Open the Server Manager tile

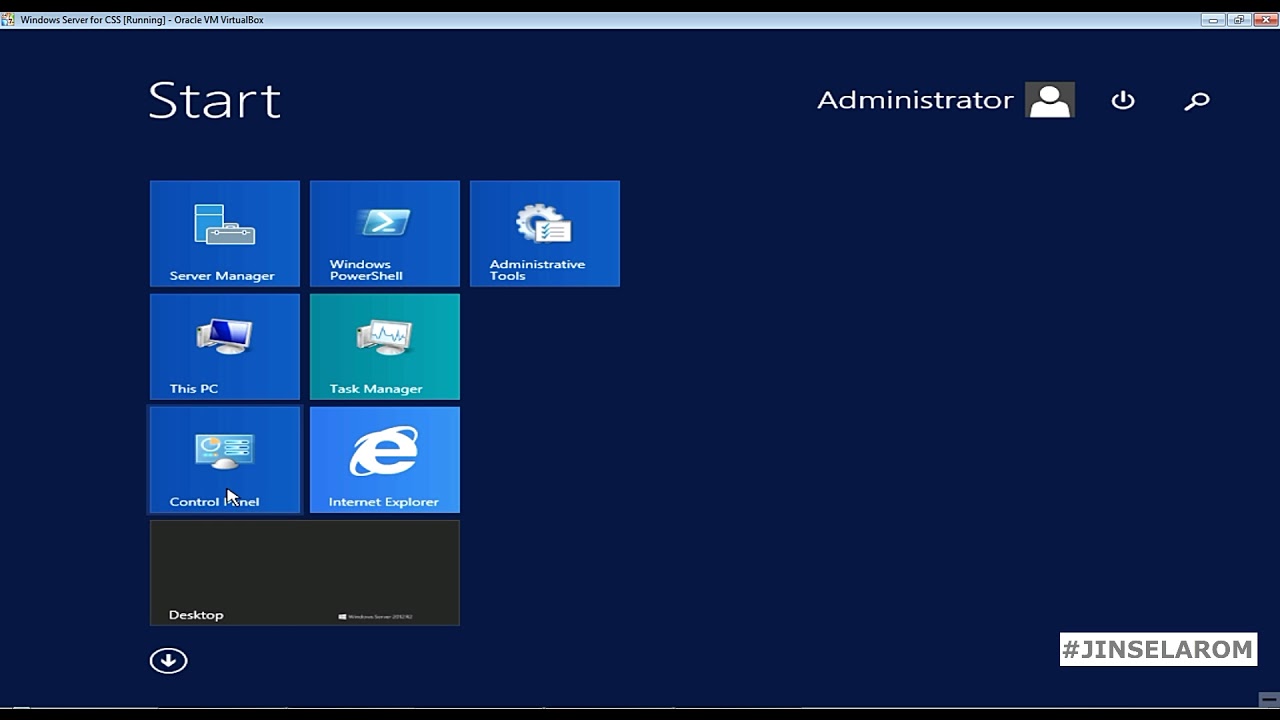coord(225,234)
